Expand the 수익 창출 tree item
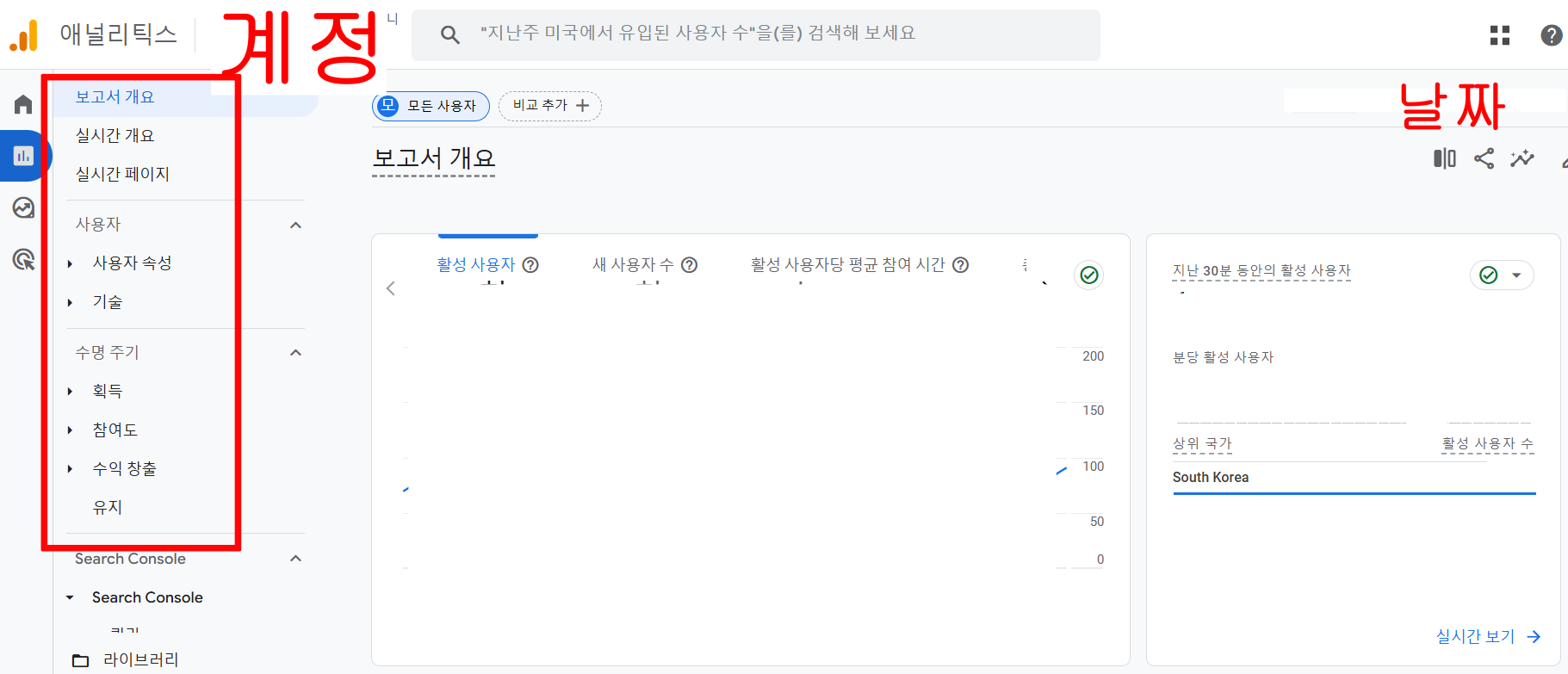This screenshot has width=1568, height=674. click(x=71, y=469)
